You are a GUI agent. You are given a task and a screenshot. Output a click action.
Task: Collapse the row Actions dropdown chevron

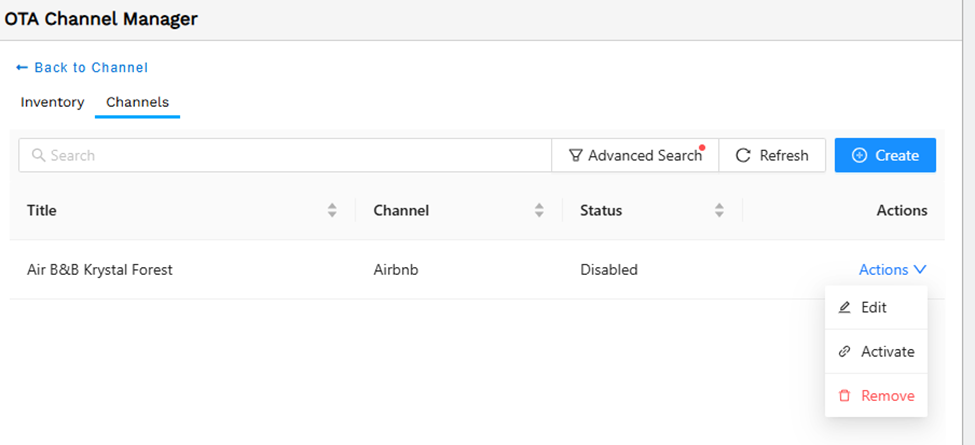pyautogui.click(x=920, y=270)
